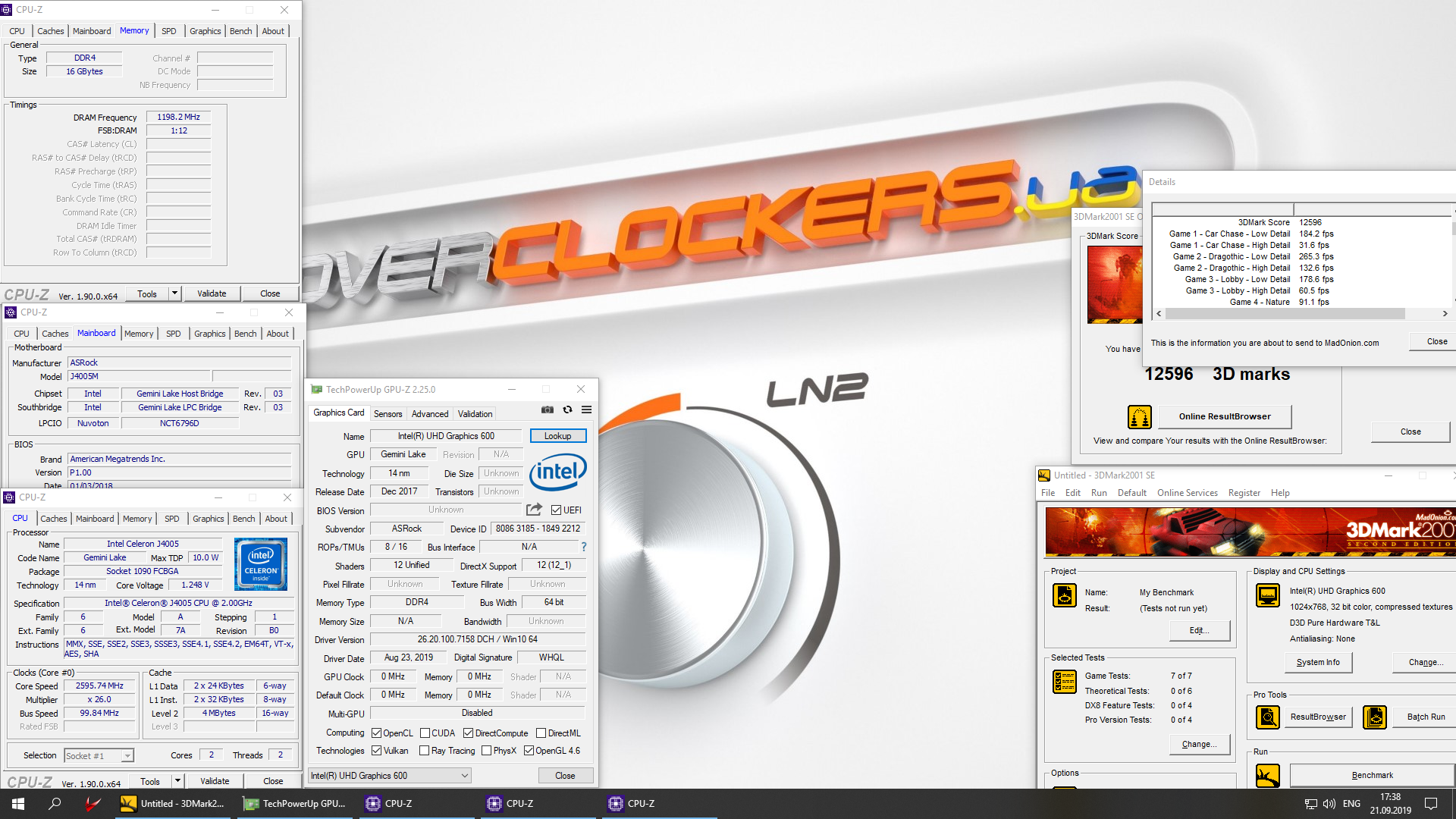Click Change... in Selected Tests section
1456x819 pixels.
tap(1199, 744)
